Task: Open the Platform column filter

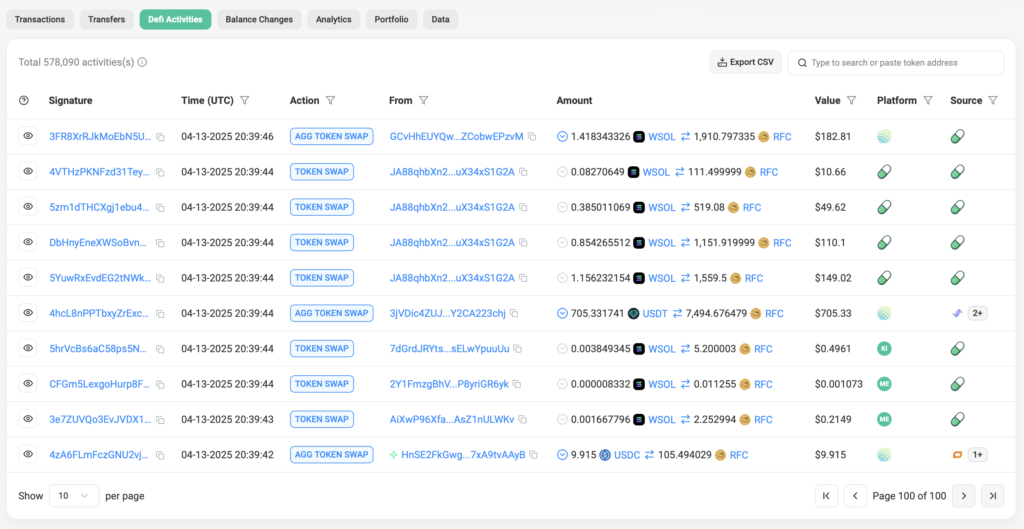Action: 928,101
